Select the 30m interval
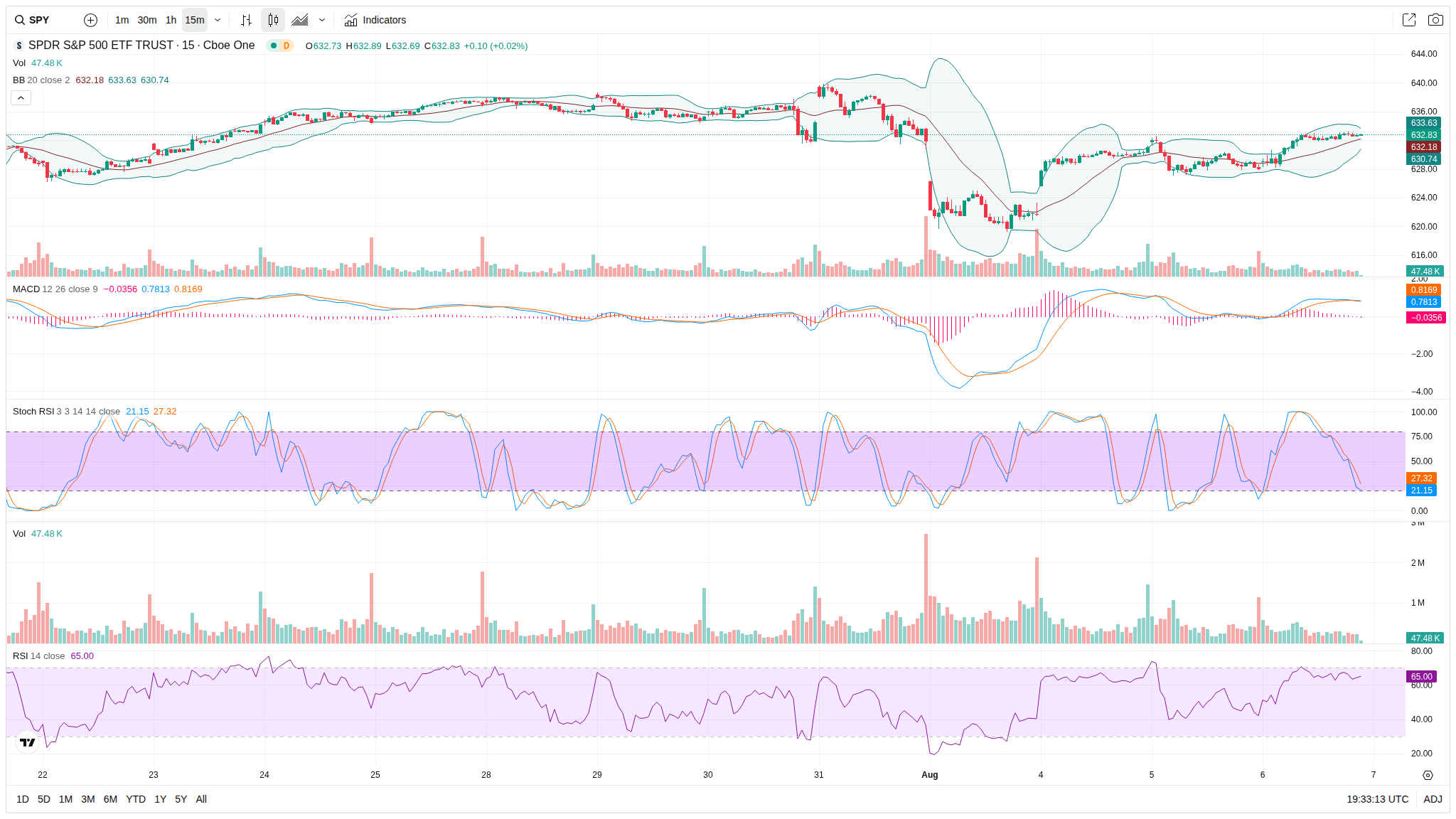The height and width of the screenshot is (819, 1456). (147, 20)
